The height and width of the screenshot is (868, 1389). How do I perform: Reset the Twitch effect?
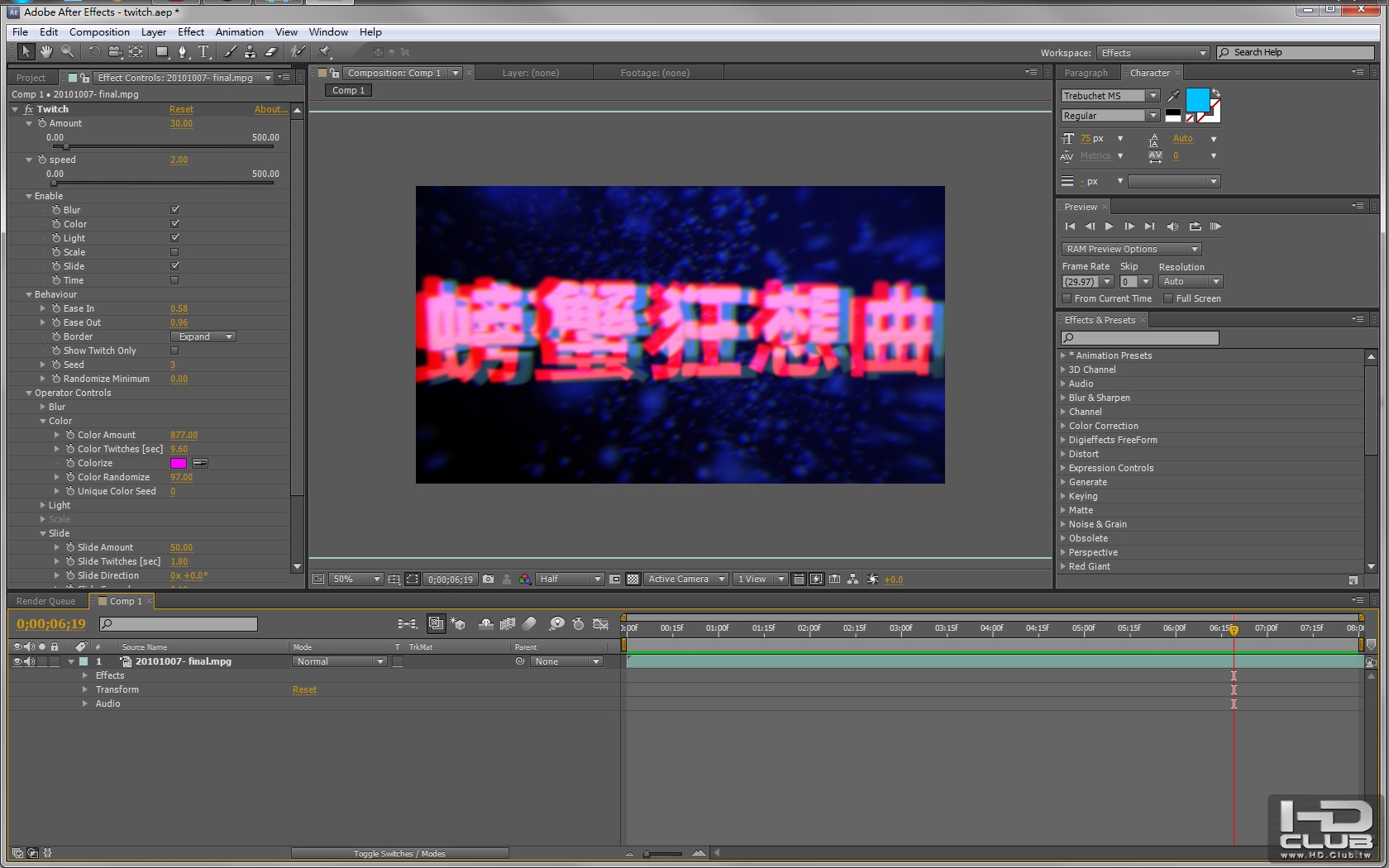(x=181, y=109)
